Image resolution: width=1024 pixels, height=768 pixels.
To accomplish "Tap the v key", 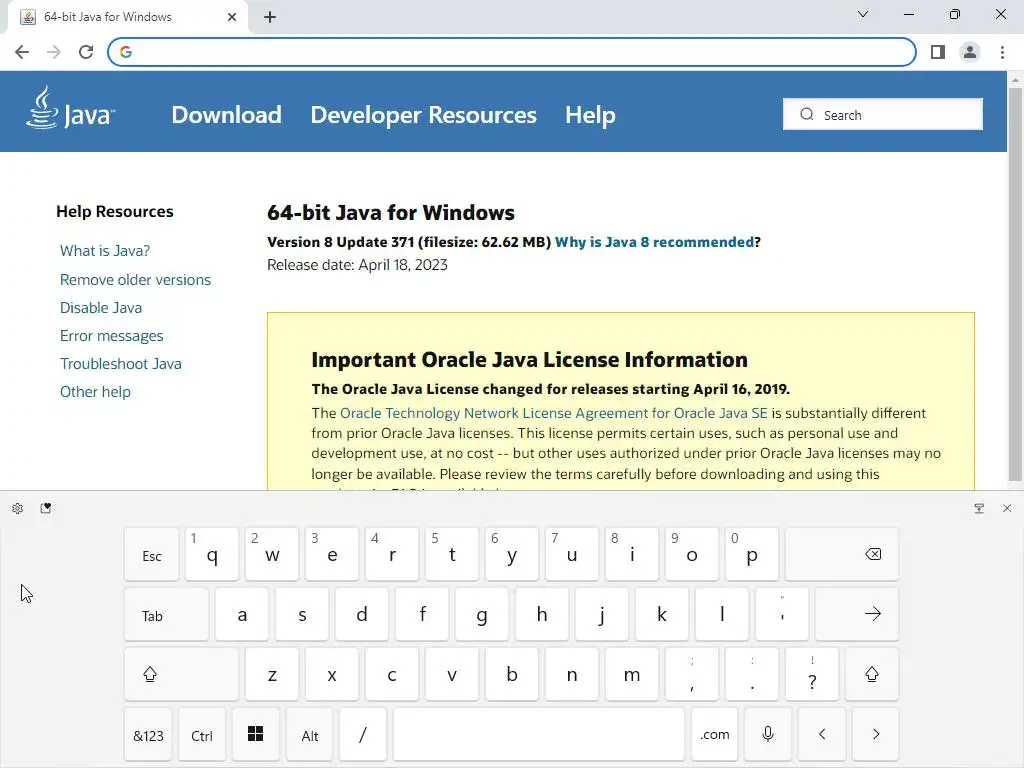I will (452, 675).
